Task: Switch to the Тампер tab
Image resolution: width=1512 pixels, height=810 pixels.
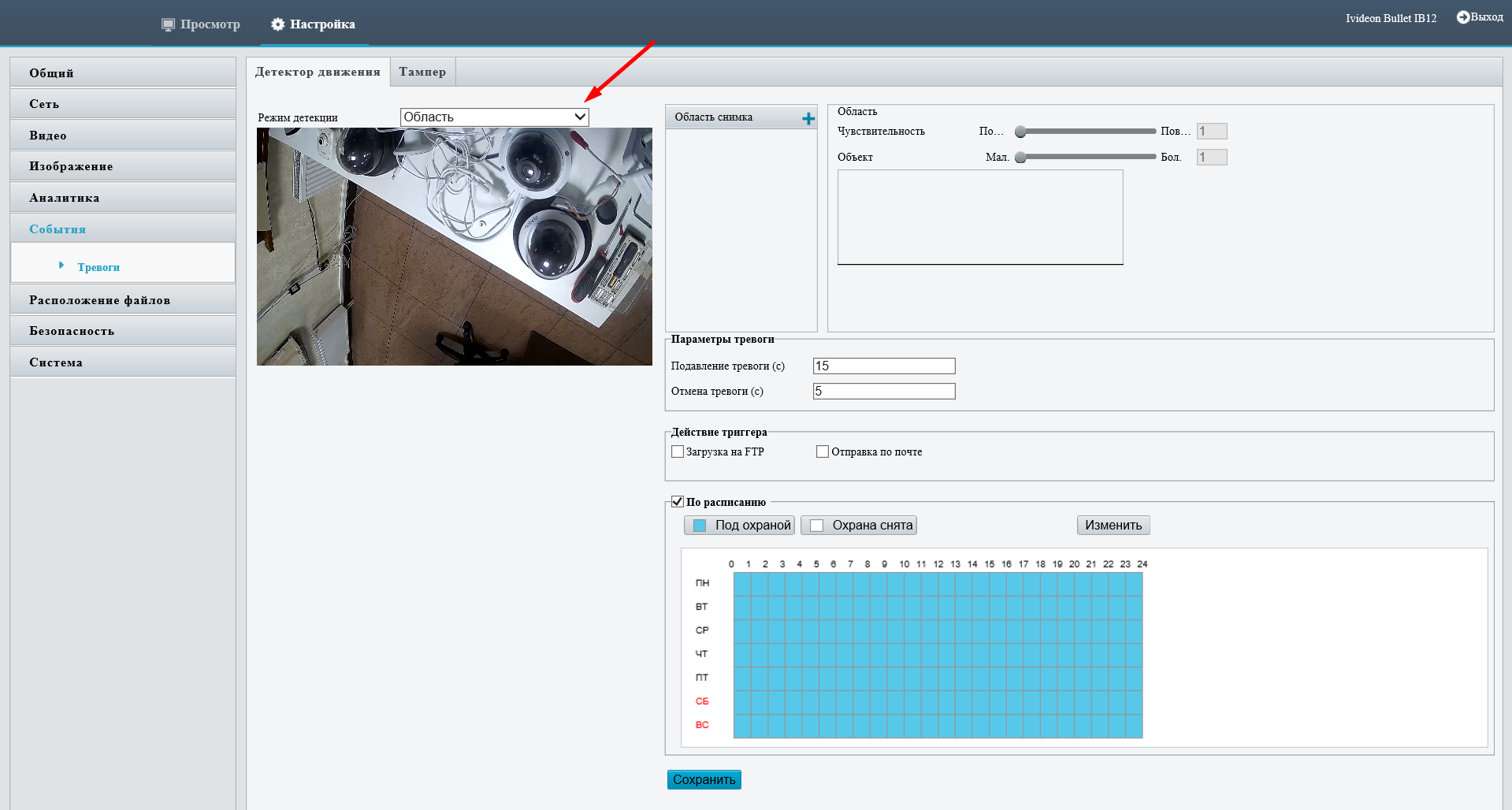Action: 422,72
